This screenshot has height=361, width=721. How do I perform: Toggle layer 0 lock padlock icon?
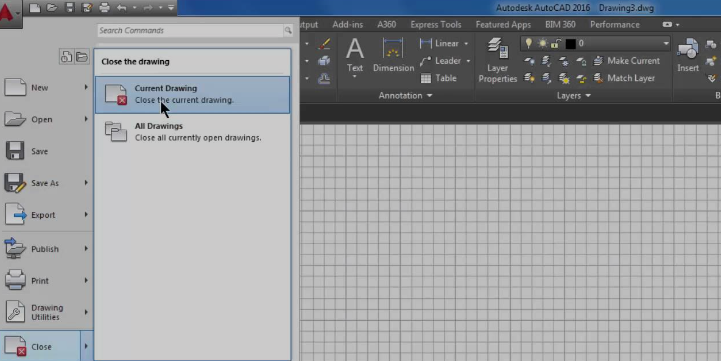[556, 43]
